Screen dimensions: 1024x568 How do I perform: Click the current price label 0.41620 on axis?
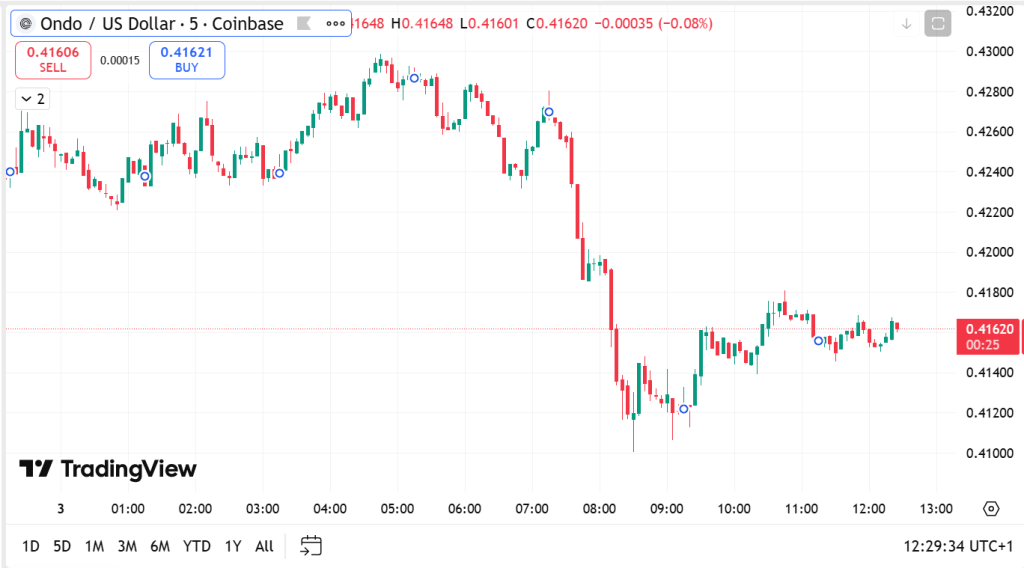988,329
